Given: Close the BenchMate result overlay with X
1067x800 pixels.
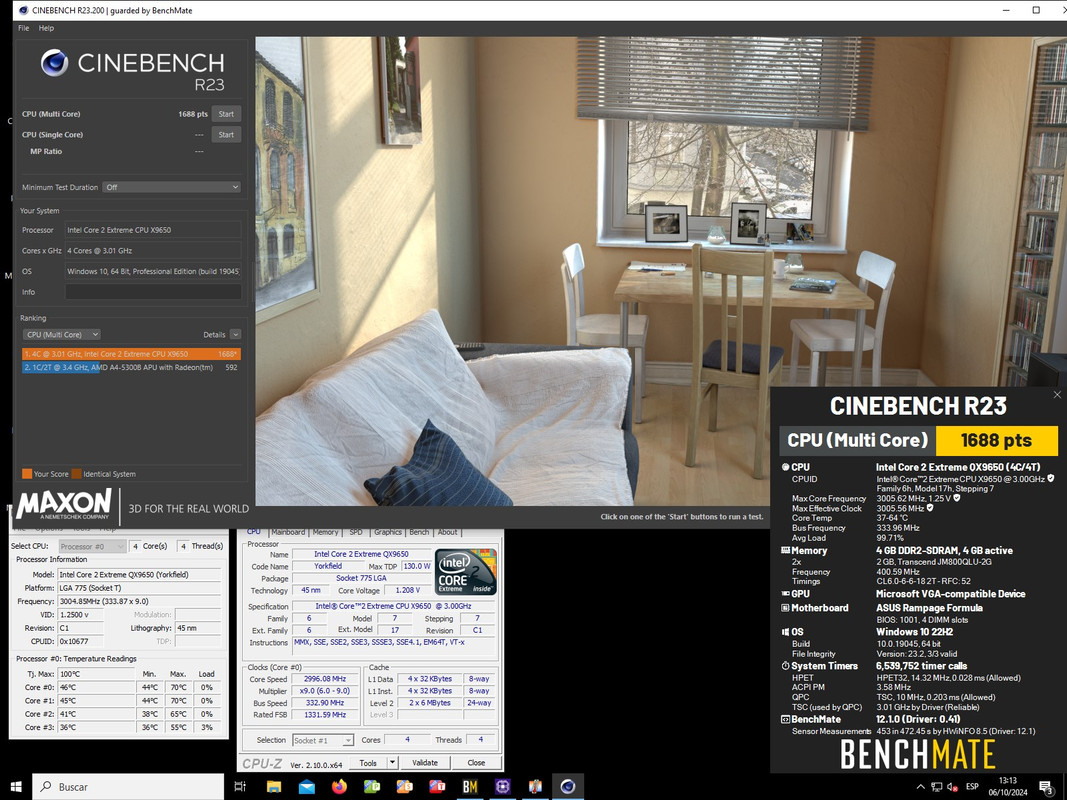Looking at the screenshot, I should [1057, 395].
